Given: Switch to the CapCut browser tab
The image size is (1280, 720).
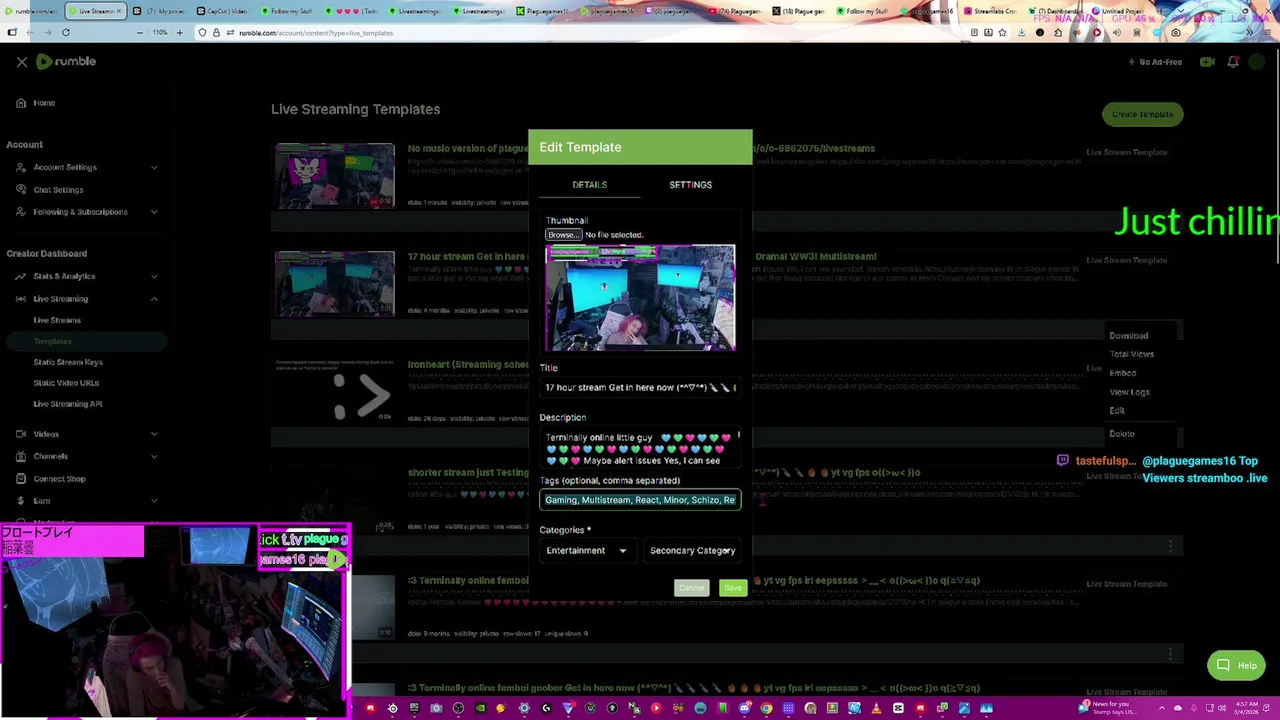Looking at the screenshot, I should pyautogui.click(x=222, y=11).
